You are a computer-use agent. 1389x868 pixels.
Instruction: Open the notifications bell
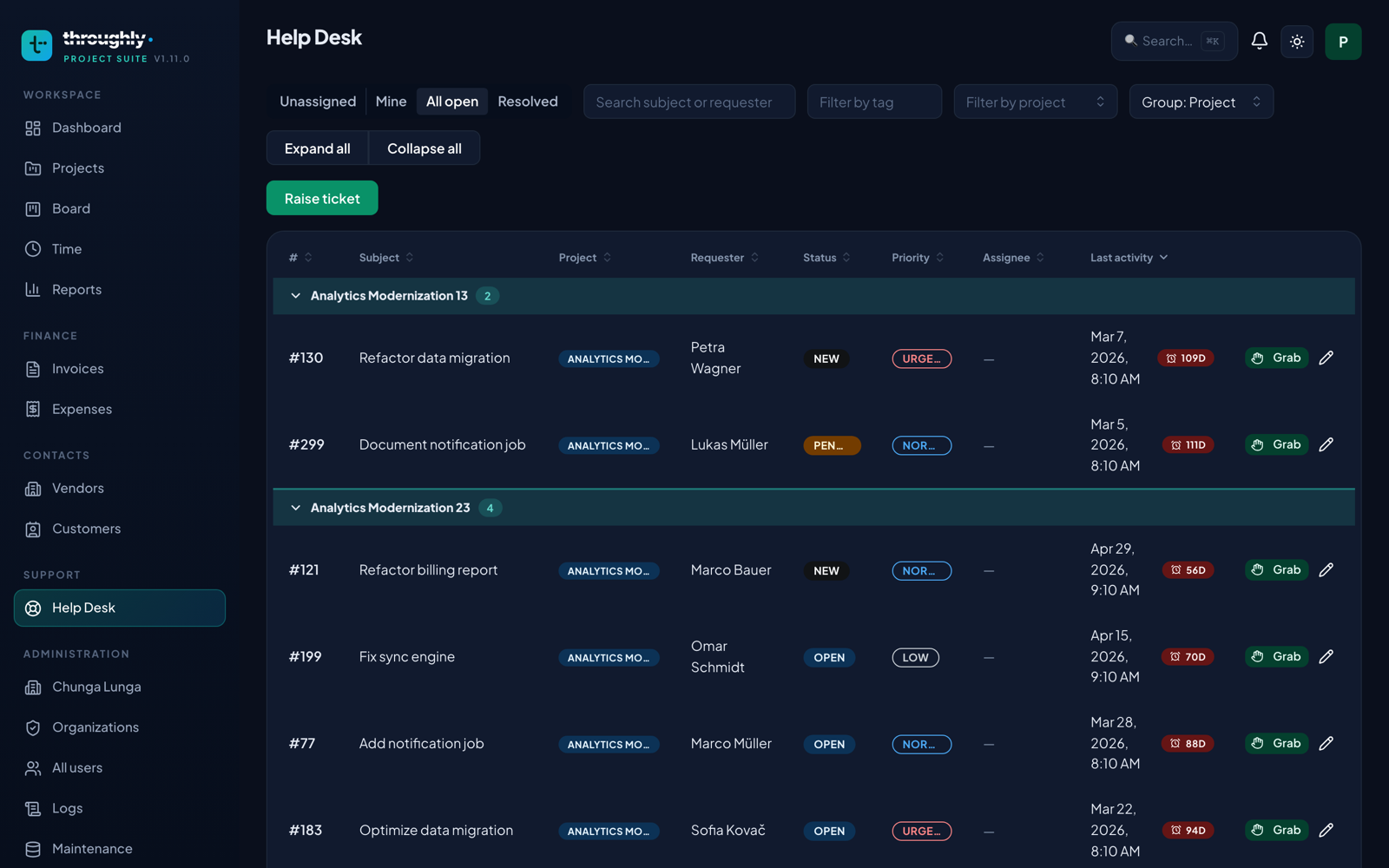[1259, 41]
